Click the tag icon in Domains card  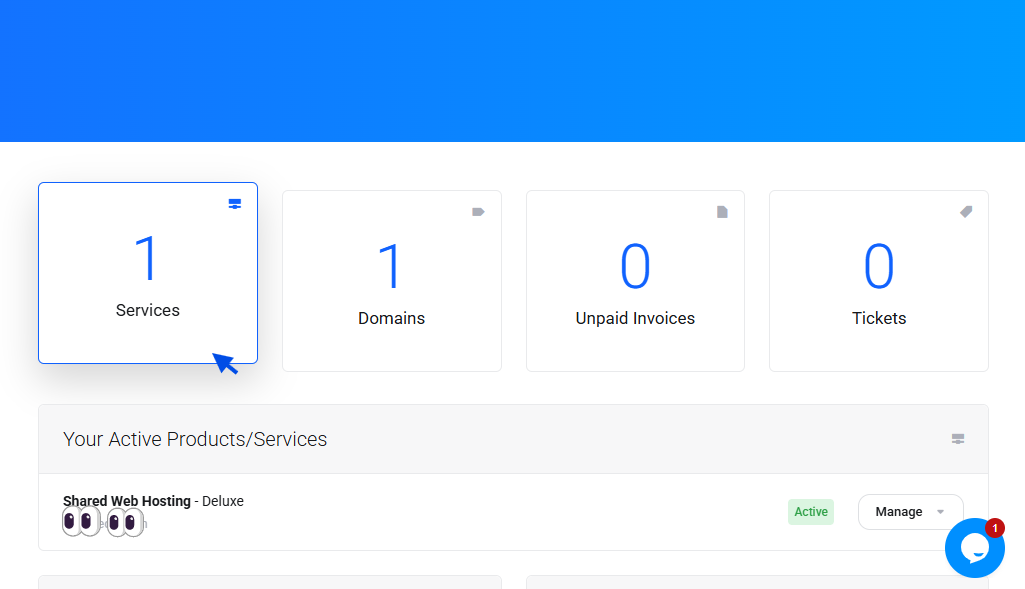point(478,212)
